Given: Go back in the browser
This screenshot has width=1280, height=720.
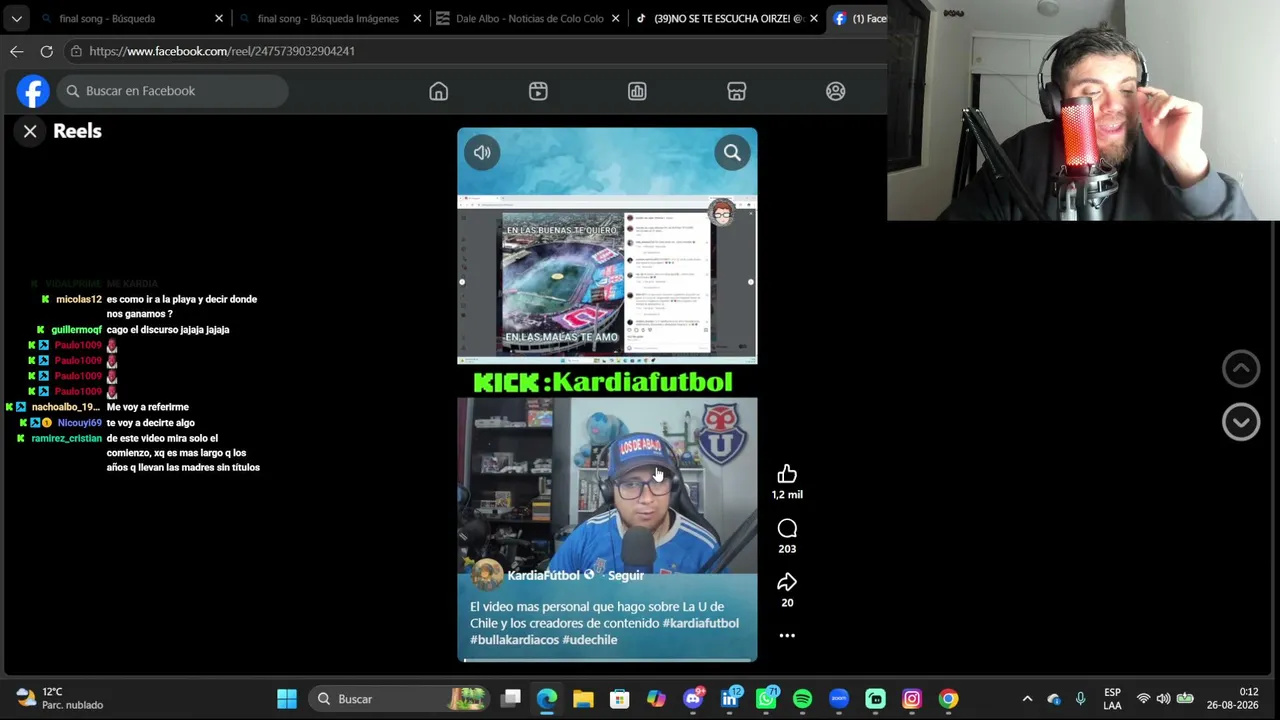Looking at the screenshot, I should (x=17, y=51).
